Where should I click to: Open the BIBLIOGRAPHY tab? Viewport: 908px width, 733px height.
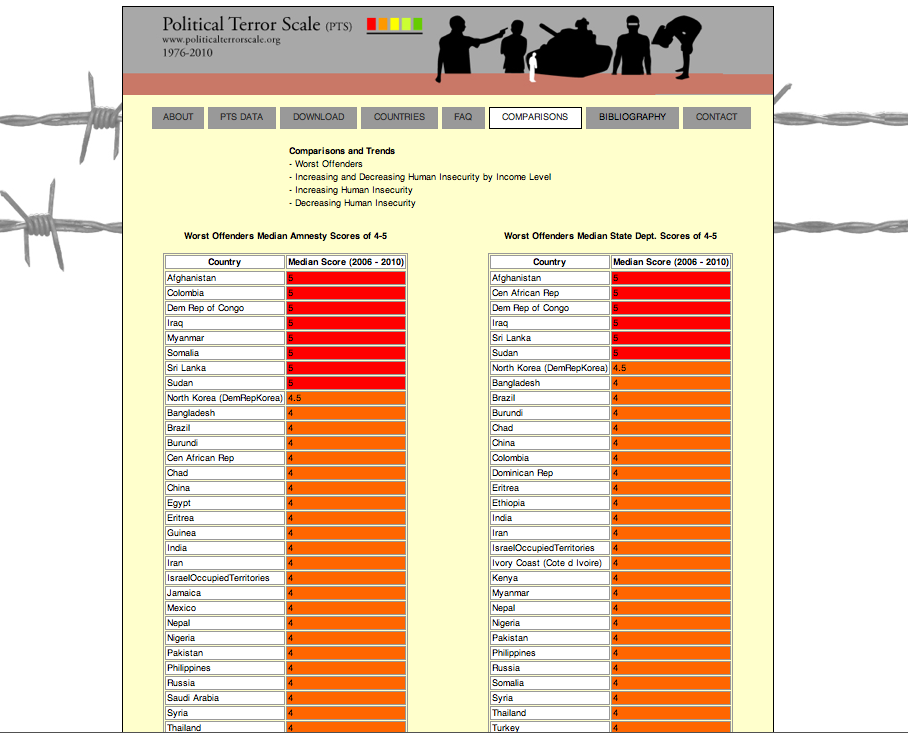click(x=632, y=118)
